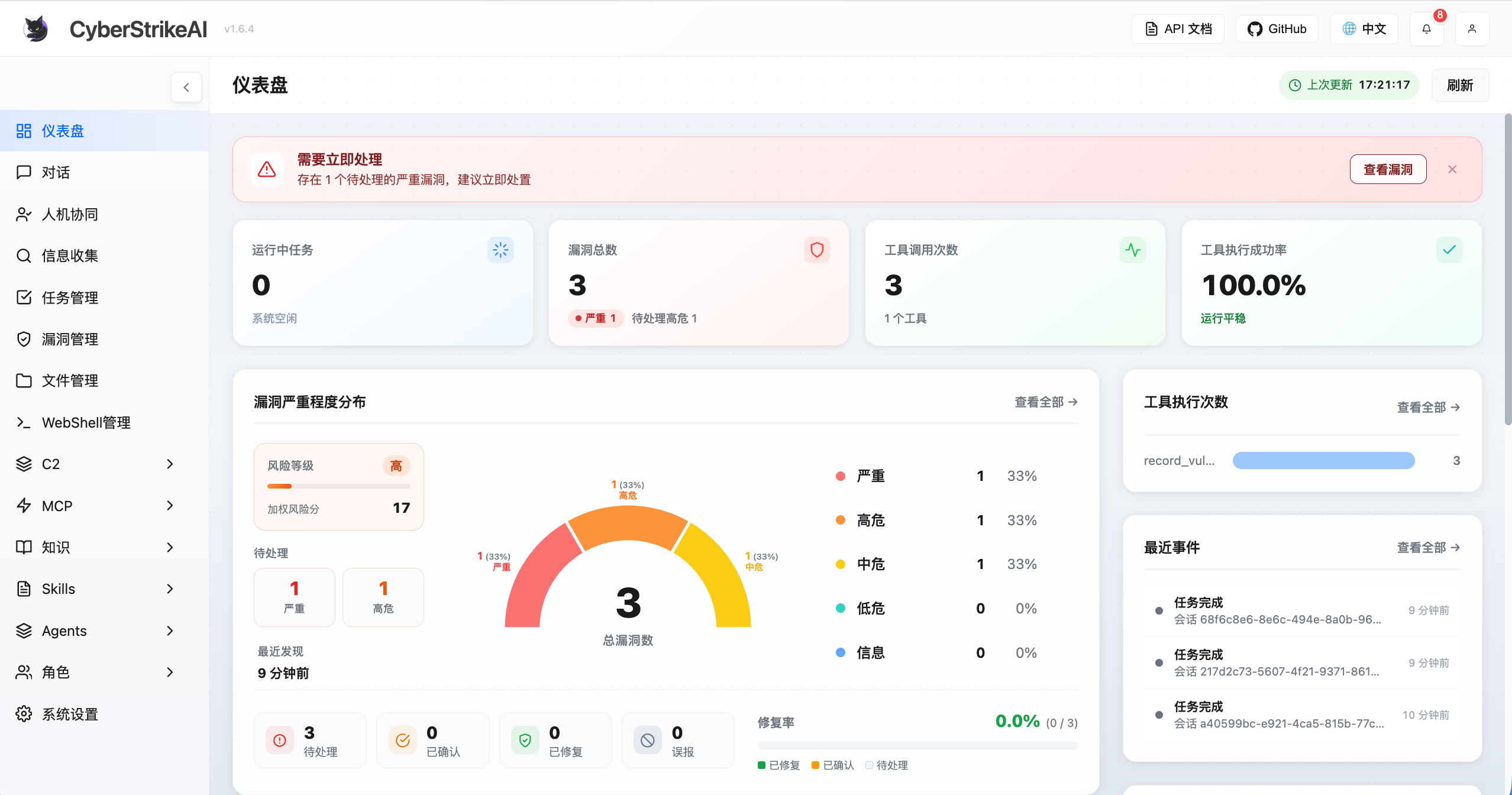1512x795 pixels.
Task: Open 仪表盘 in the sidebar
Action: [104, 131]
